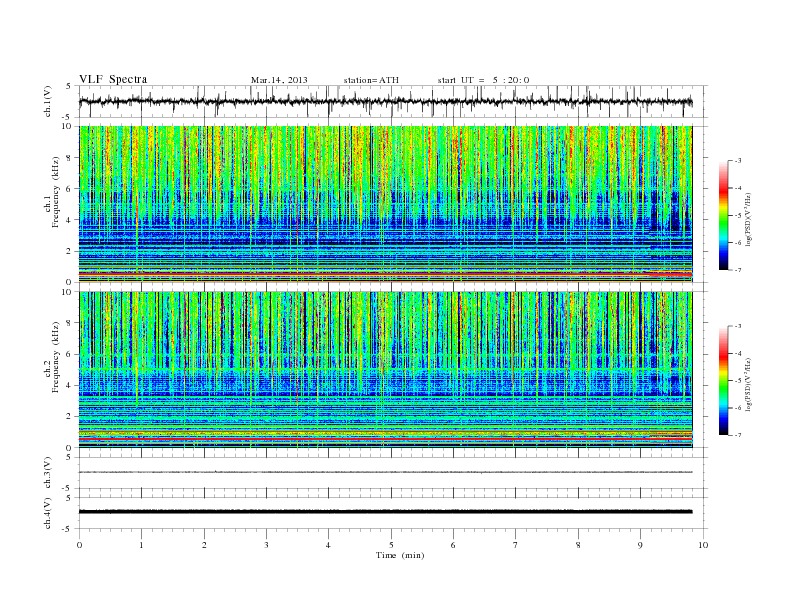
Task: Click time axis tick label '3'
Action: (x=266, y=545)
